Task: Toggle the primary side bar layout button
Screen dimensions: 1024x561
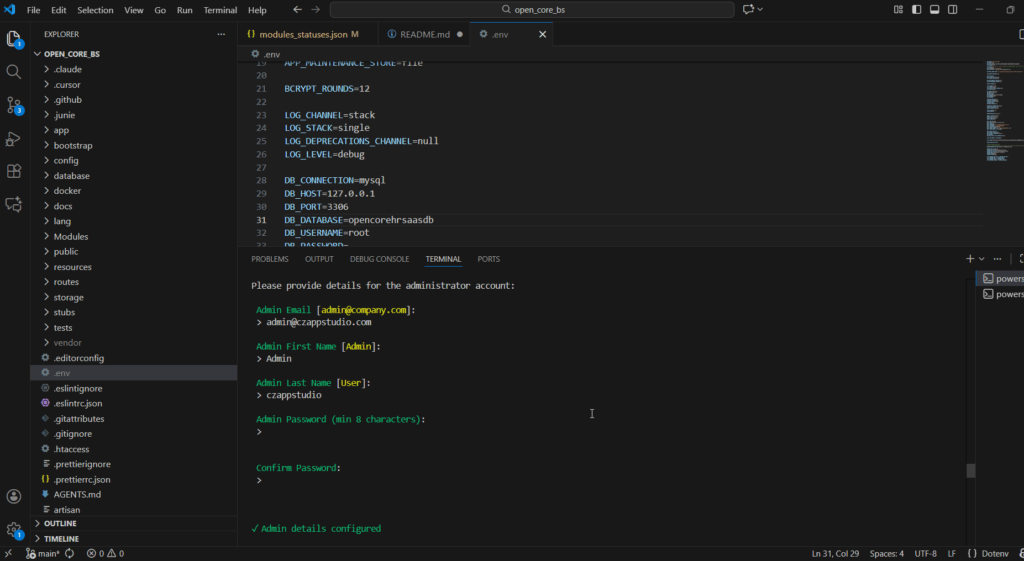Action: (x=916, y=10)
